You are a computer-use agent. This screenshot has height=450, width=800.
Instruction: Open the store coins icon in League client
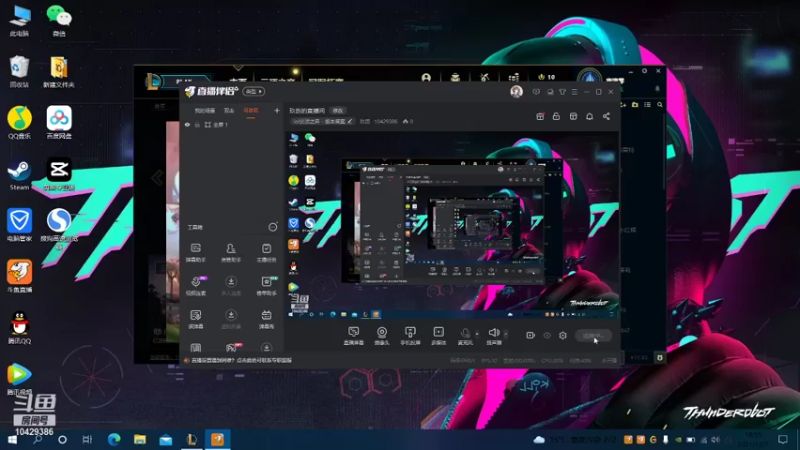(x=514, y=78)
